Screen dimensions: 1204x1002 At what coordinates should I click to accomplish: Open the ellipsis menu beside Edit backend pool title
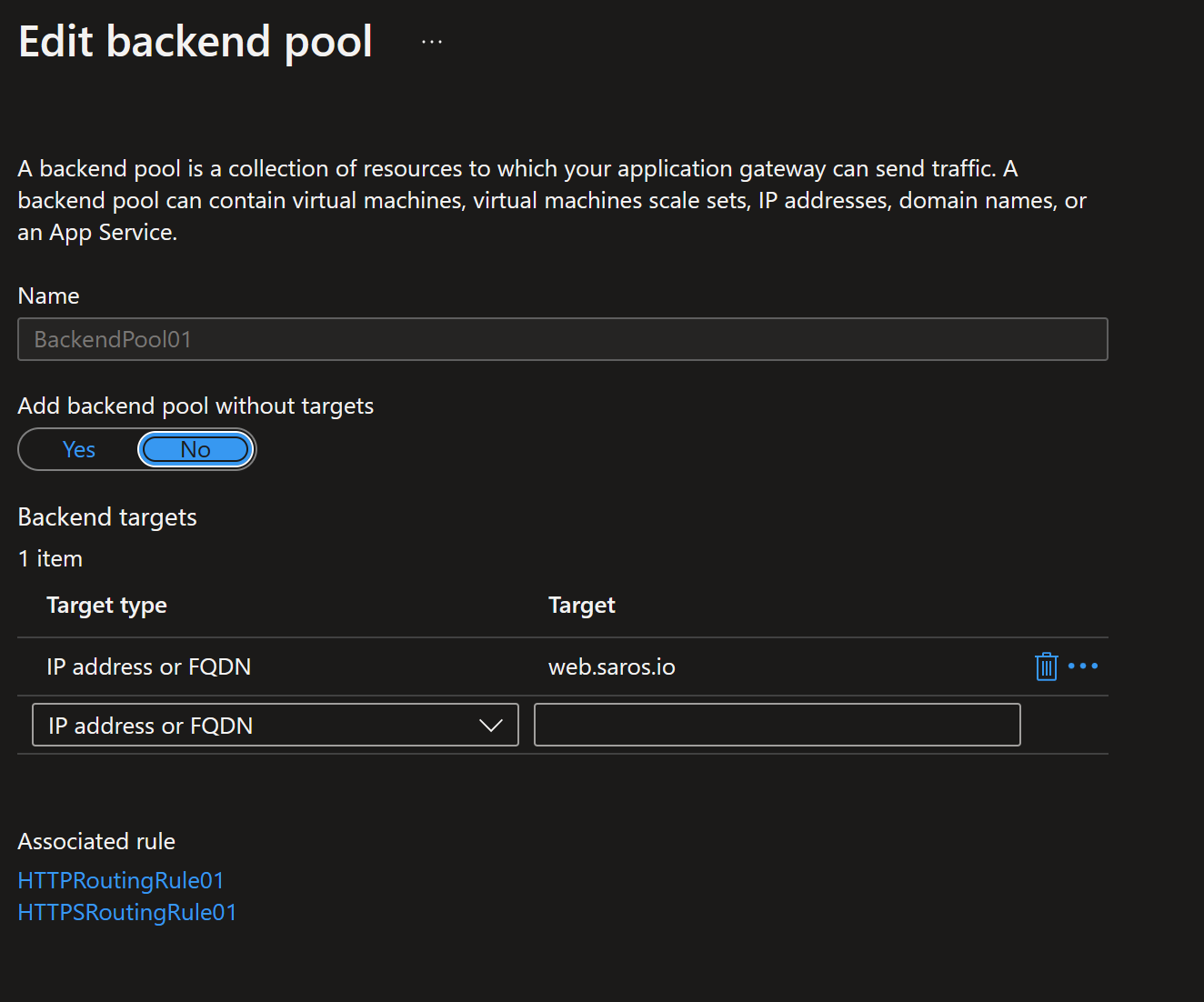click(432, 42)
